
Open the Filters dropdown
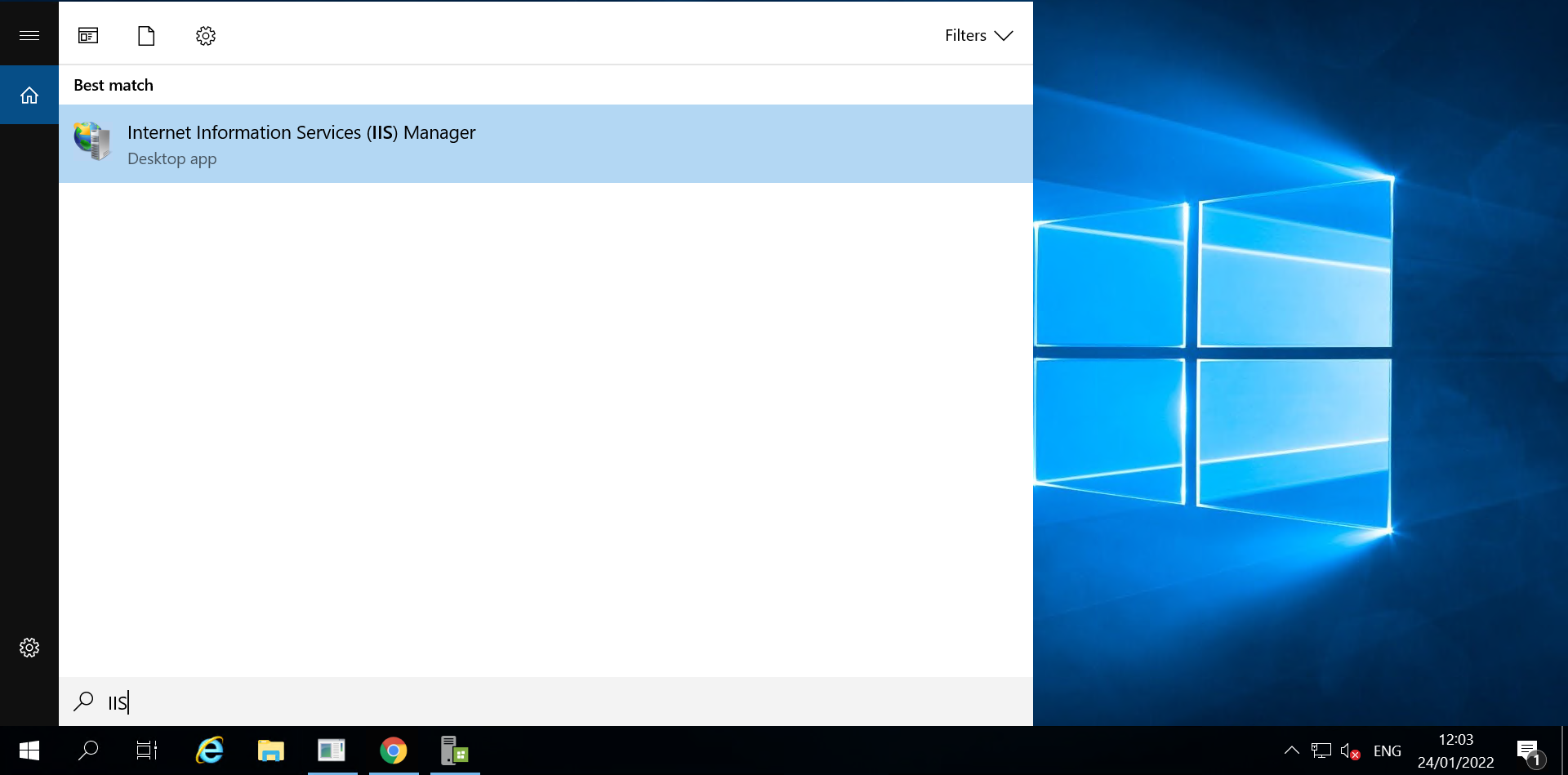[x=978, y=35]
